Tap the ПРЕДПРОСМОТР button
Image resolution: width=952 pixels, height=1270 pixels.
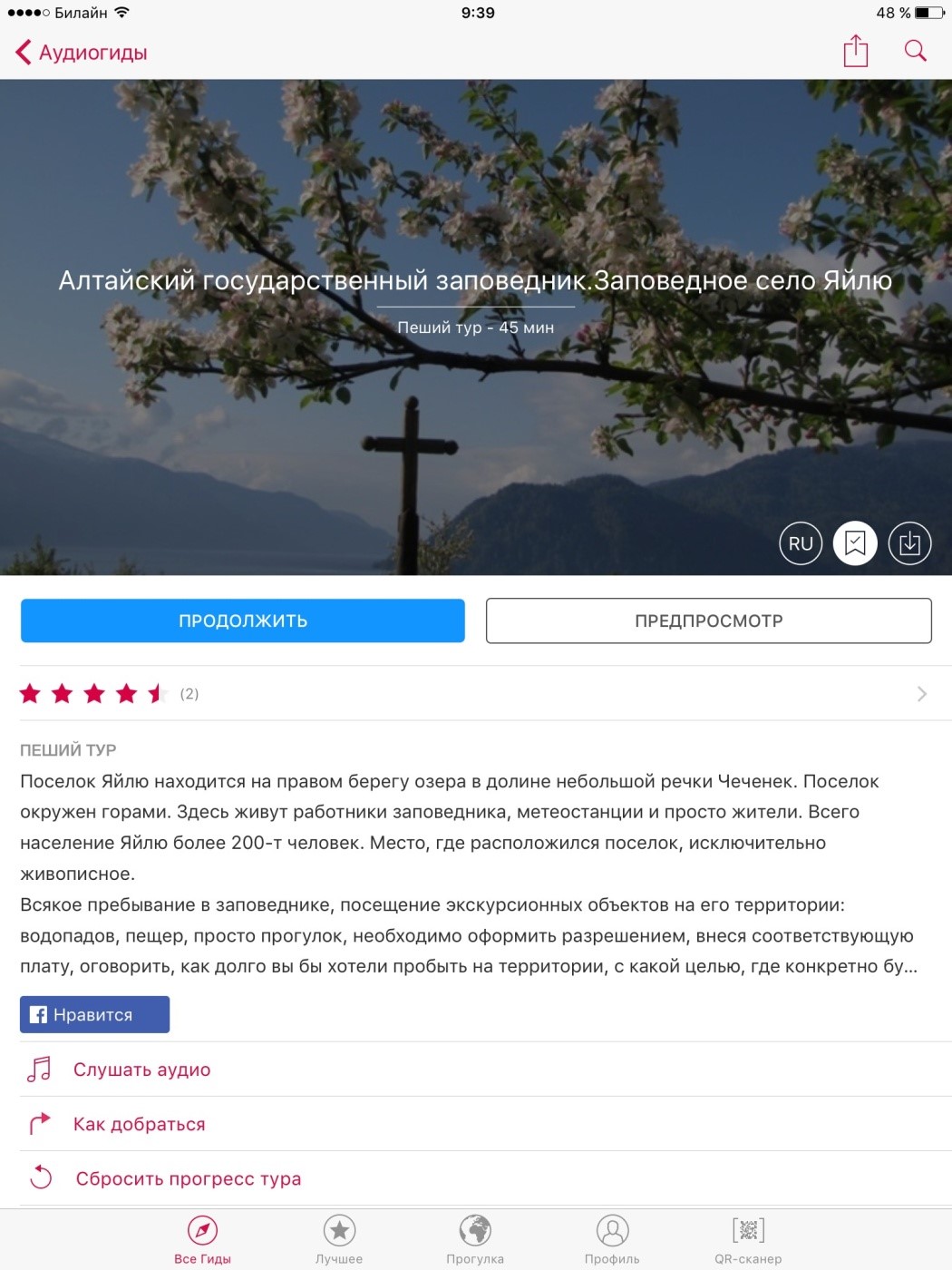click(x=709, y=620)
